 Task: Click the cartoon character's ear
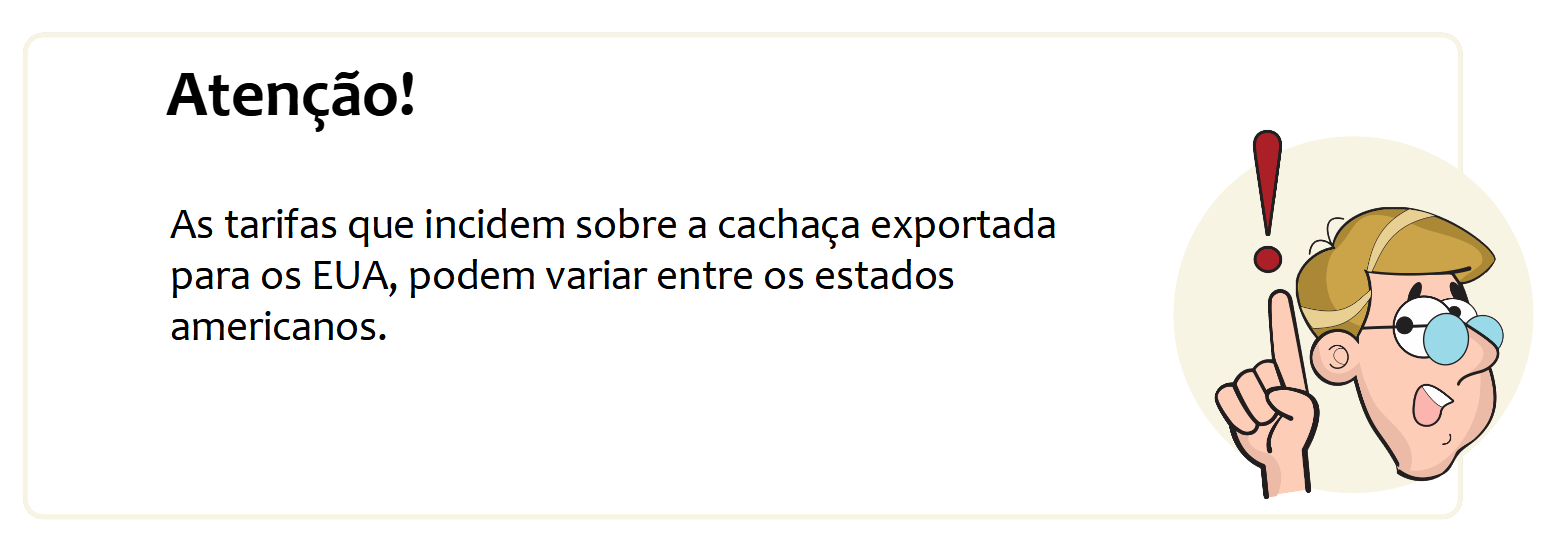click(1335, 356)
